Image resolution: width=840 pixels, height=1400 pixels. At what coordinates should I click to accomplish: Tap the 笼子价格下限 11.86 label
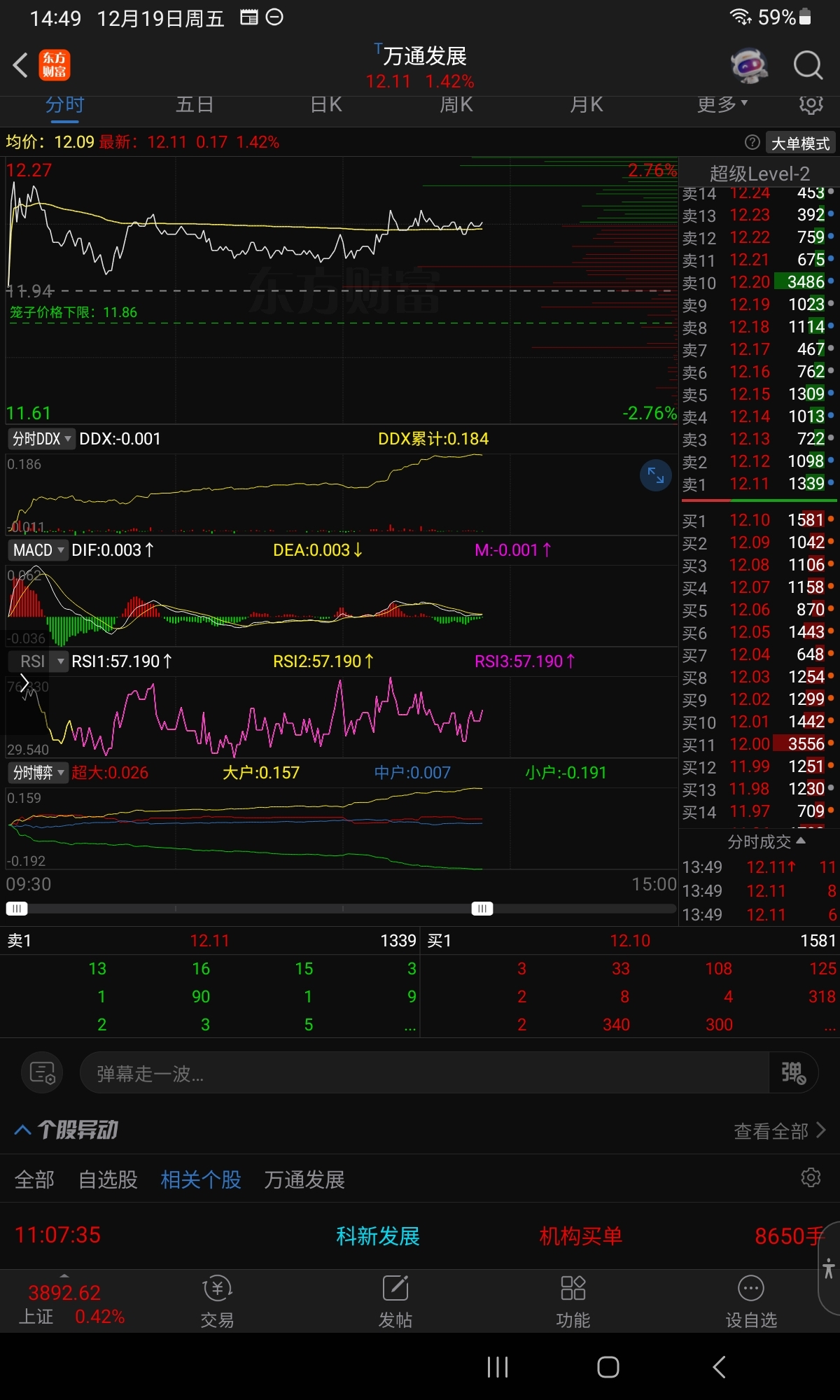[x=73, y=312]
